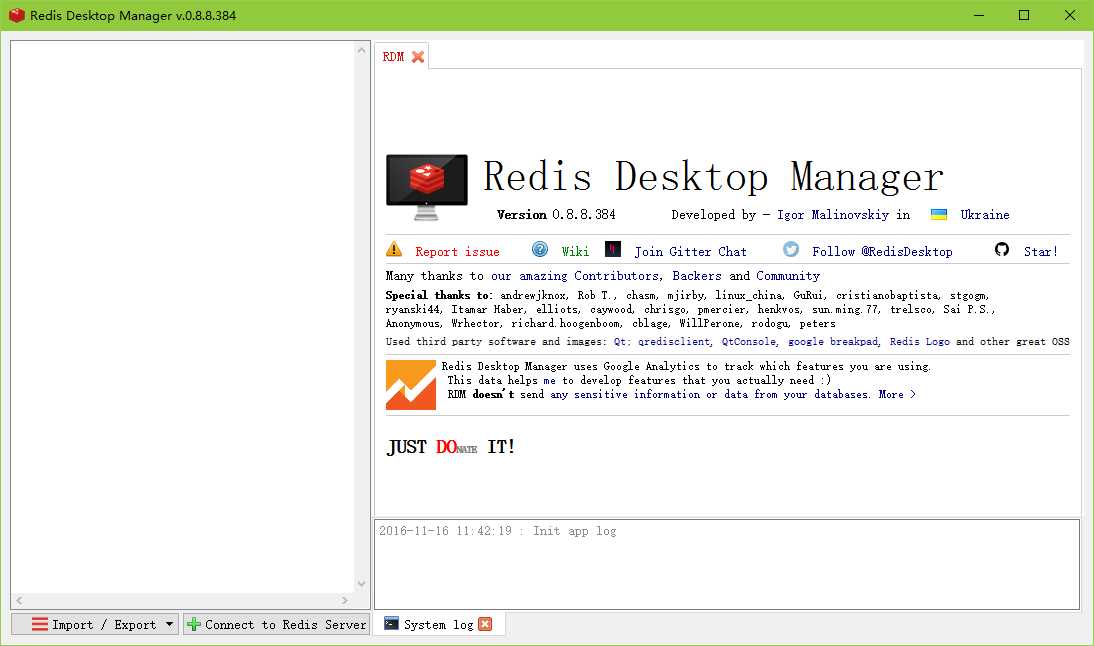Viewport: 1094px width, 646px height.
Task: Click the vertical scrollbar down arrow in connections panel
Action: (361, 584)
